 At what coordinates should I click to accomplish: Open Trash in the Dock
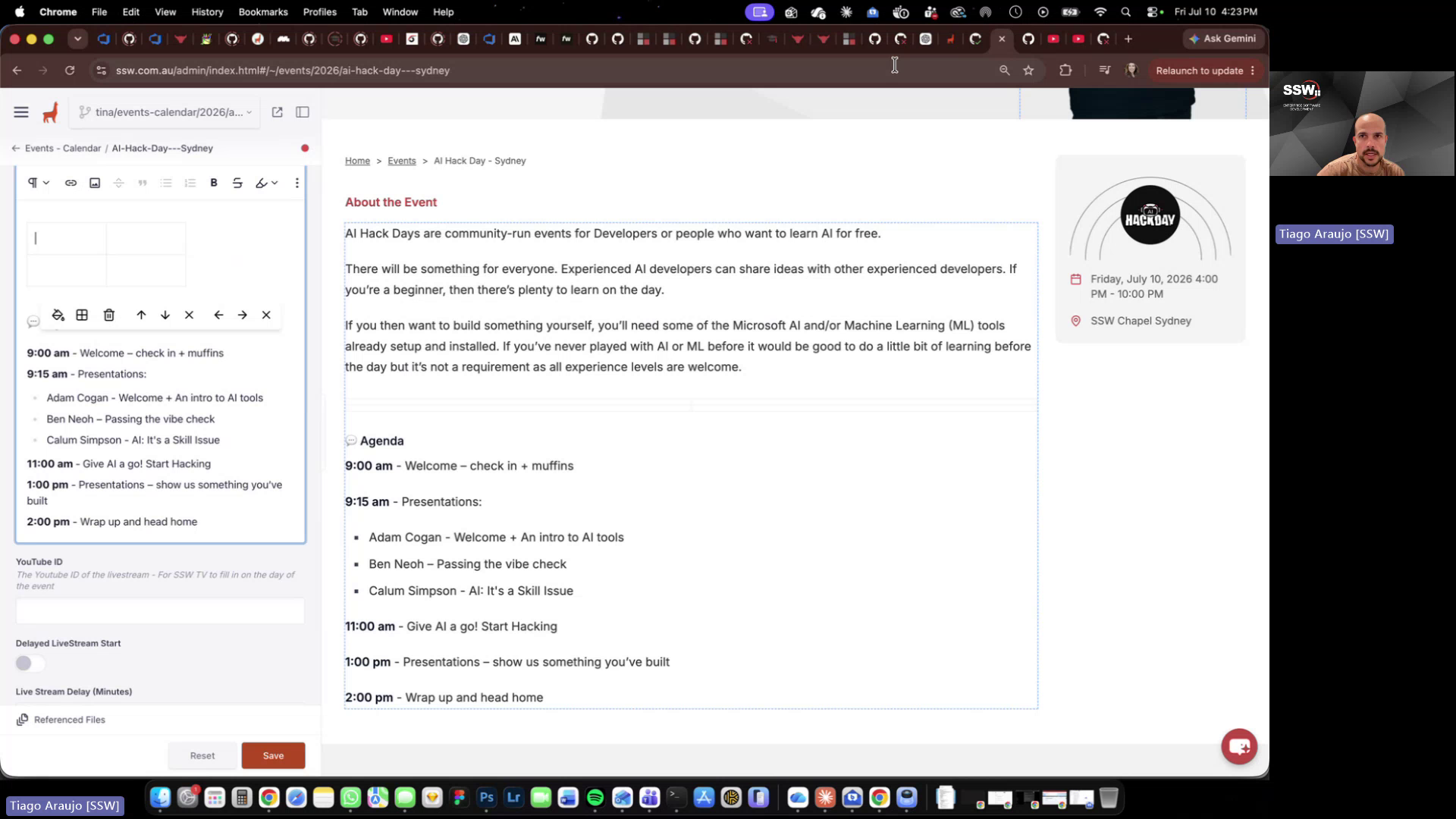coord(1109,798)
